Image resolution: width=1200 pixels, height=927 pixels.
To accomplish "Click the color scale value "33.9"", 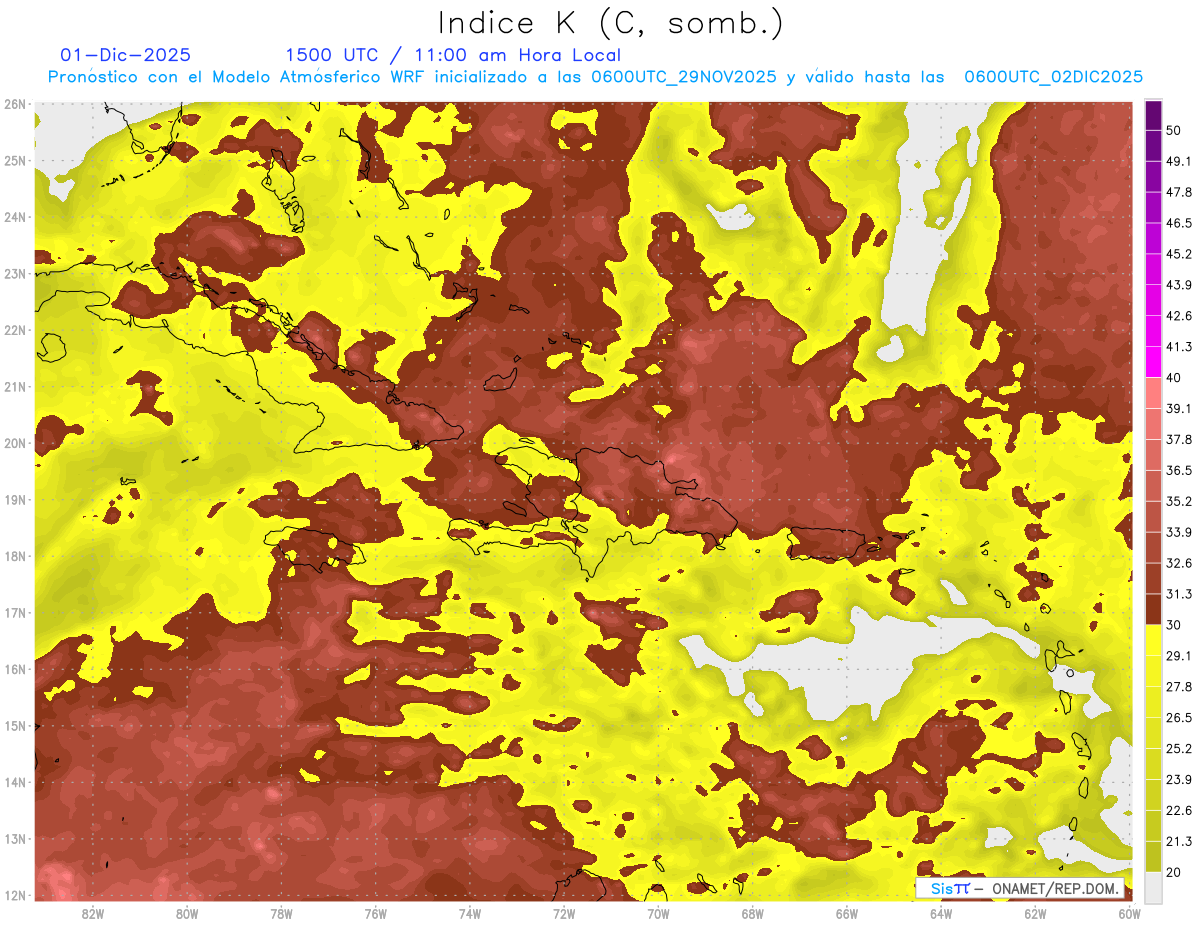I will 1179,532.
